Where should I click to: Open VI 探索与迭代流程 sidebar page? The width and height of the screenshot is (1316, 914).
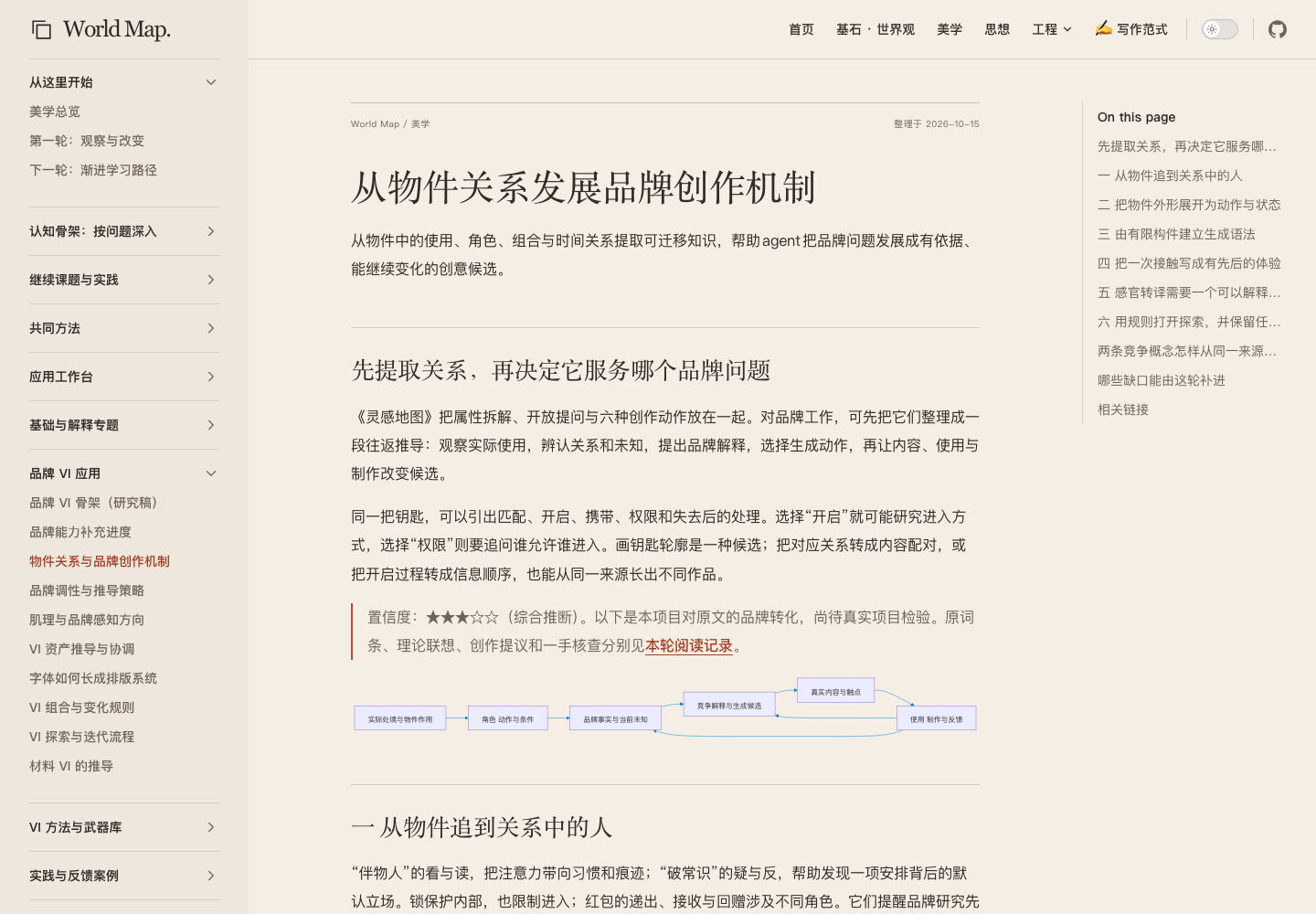(x=82, y=737)
